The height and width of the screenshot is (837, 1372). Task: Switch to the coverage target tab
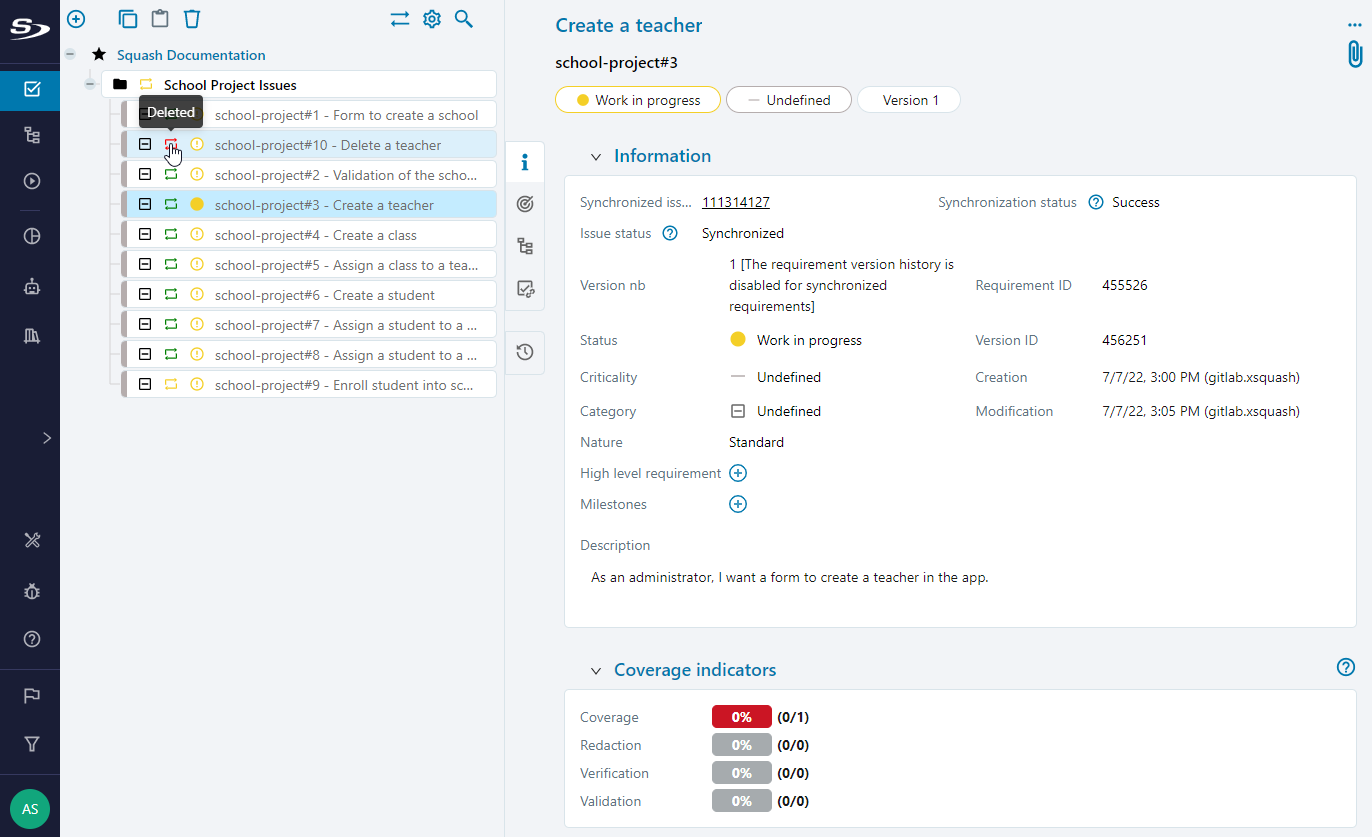[x=525, y=204]
